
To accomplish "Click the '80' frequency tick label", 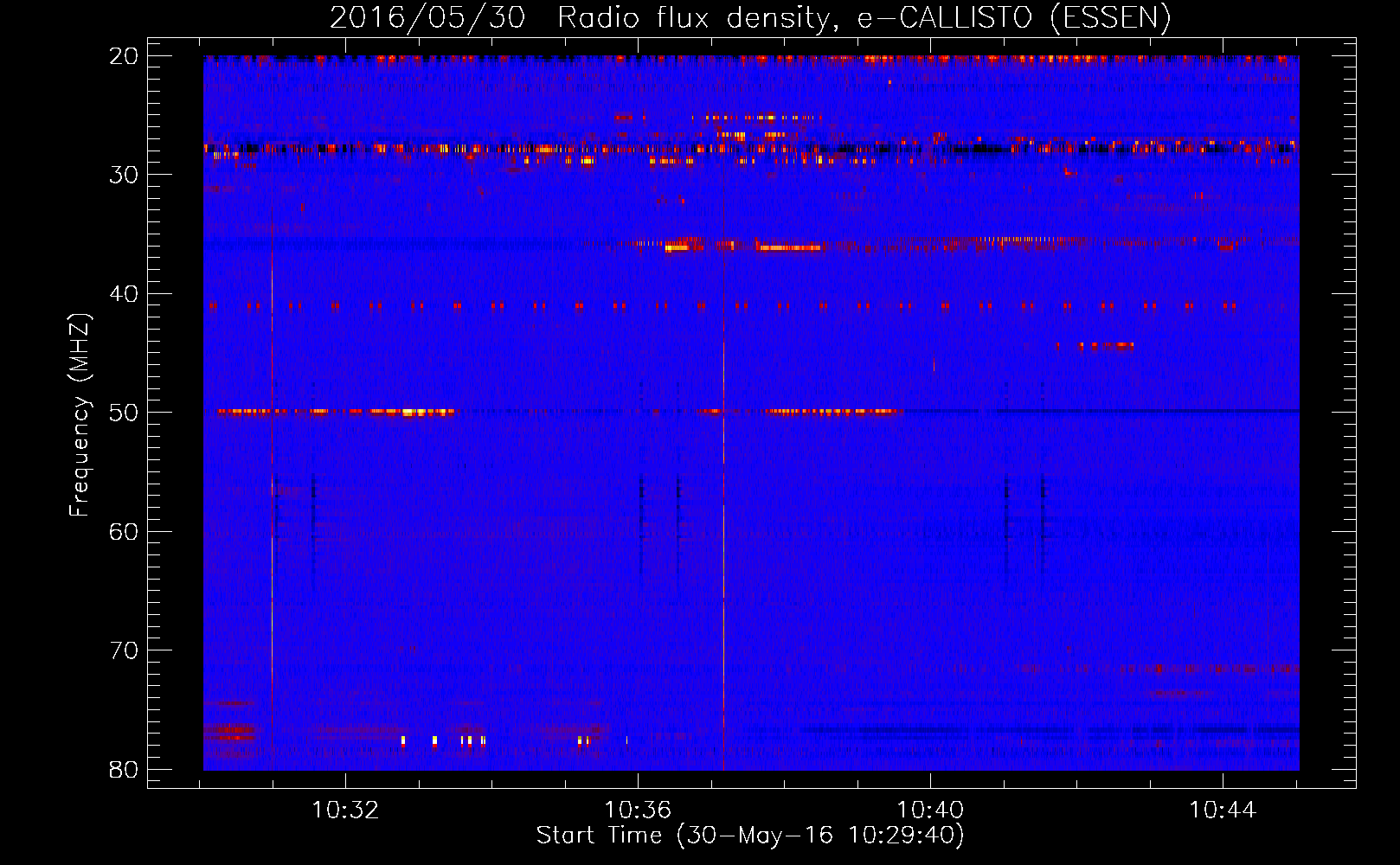I will click(x=125, y=770).
